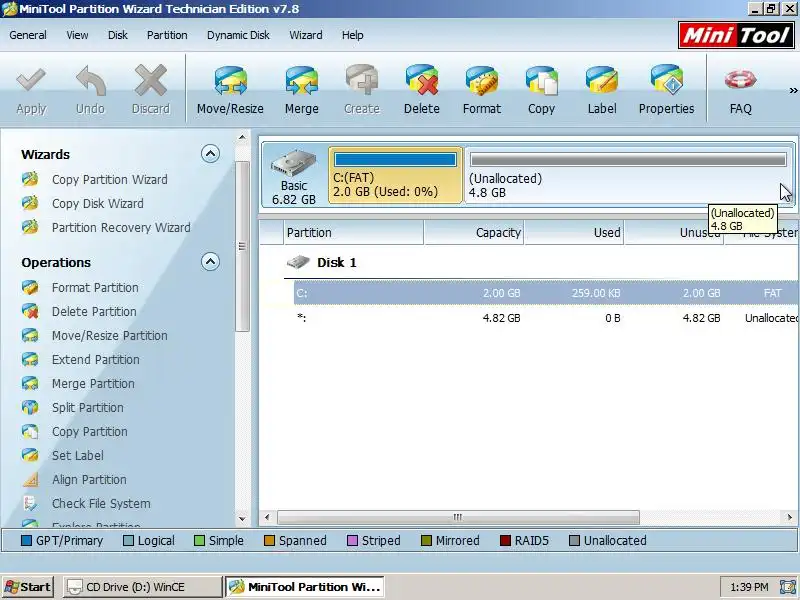Click the Copy toolbar icon
This screenshot has height=600, width=800.
(x=541, y=81)
